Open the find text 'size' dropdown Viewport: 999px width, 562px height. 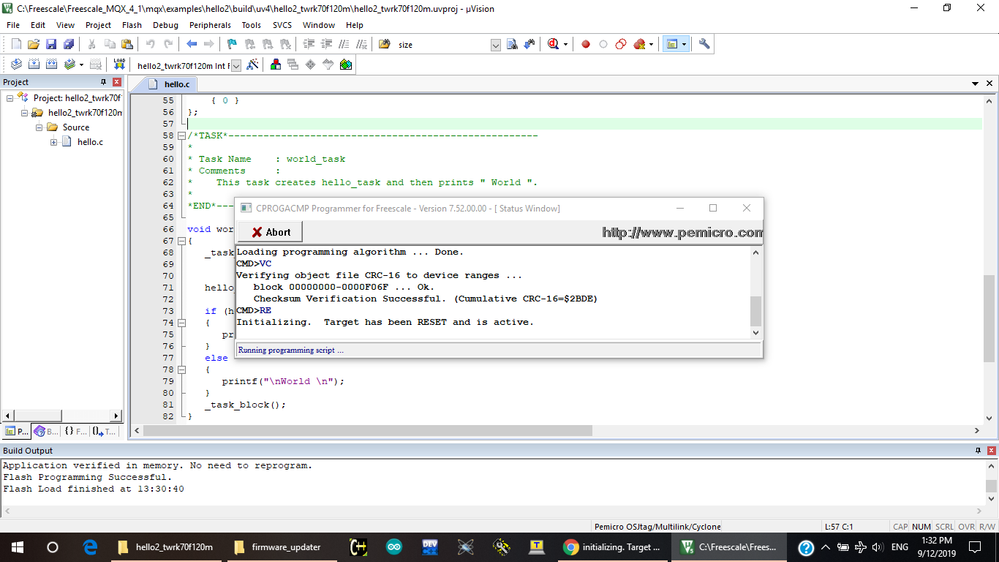pos(496,45)
